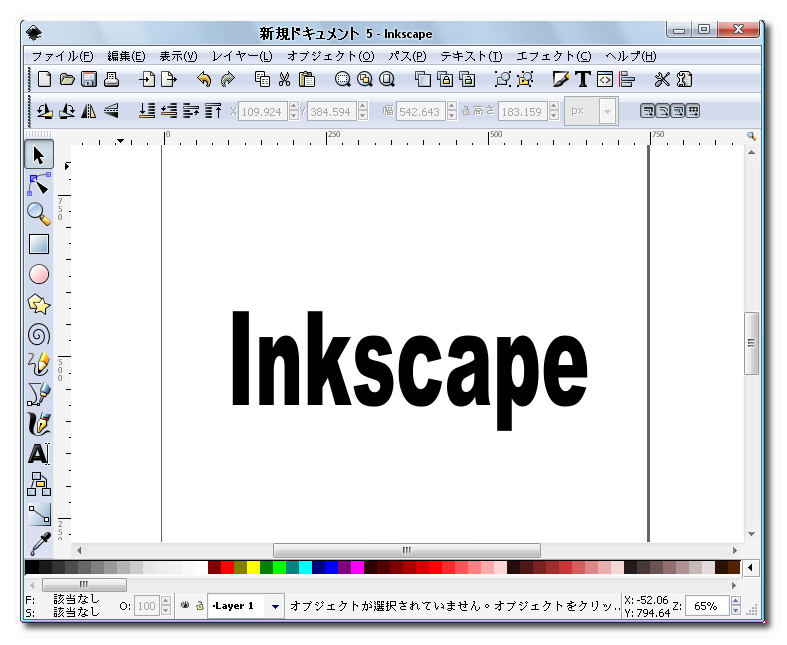
Task: Click the horizontal canvas scrollbar thumb
Action: [x=407, y=551]
